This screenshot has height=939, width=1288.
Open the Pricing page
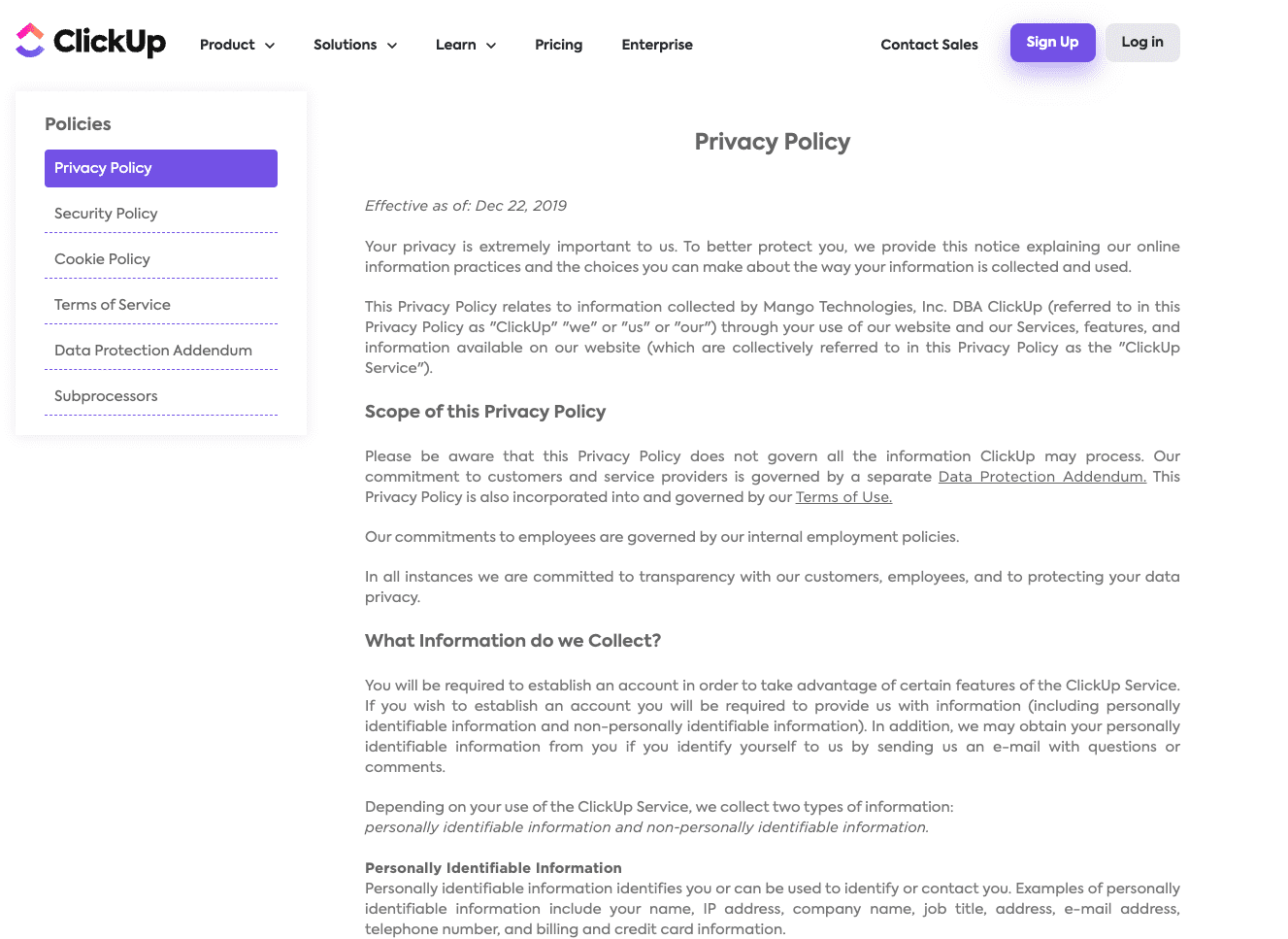pos(558,45)
